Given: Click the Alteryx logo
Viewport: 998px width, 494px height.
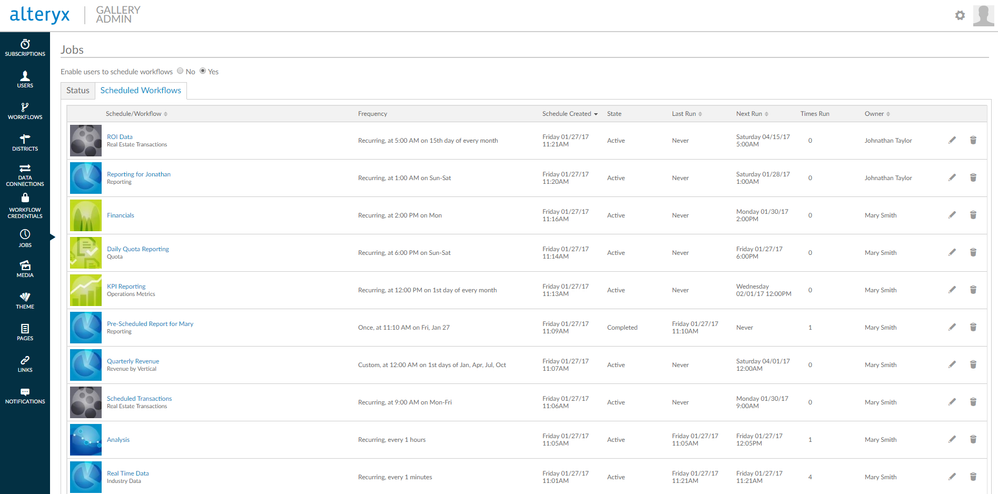Looking at the screenshot, I should 39,15.
